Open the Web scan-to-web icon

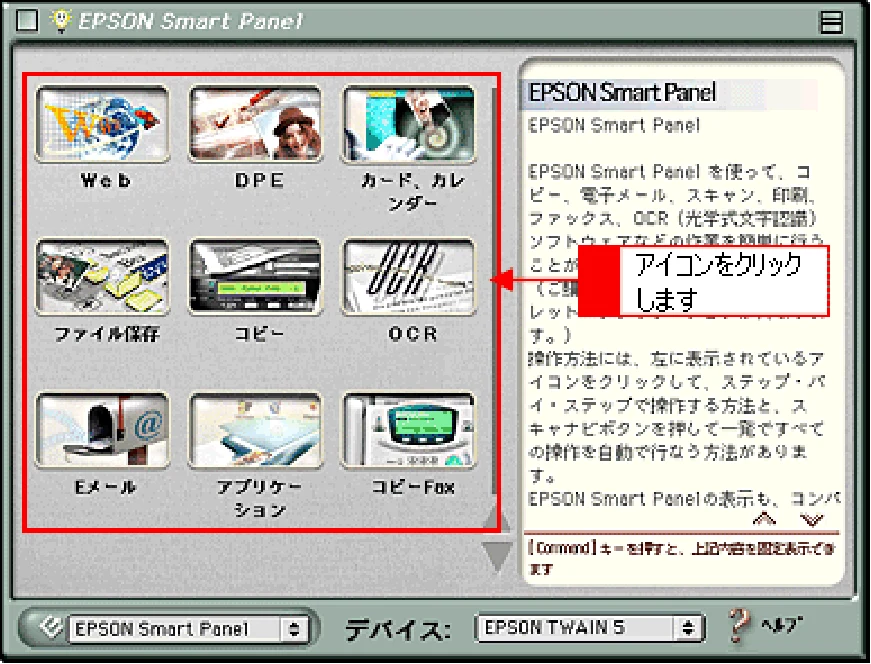(103, 124)
